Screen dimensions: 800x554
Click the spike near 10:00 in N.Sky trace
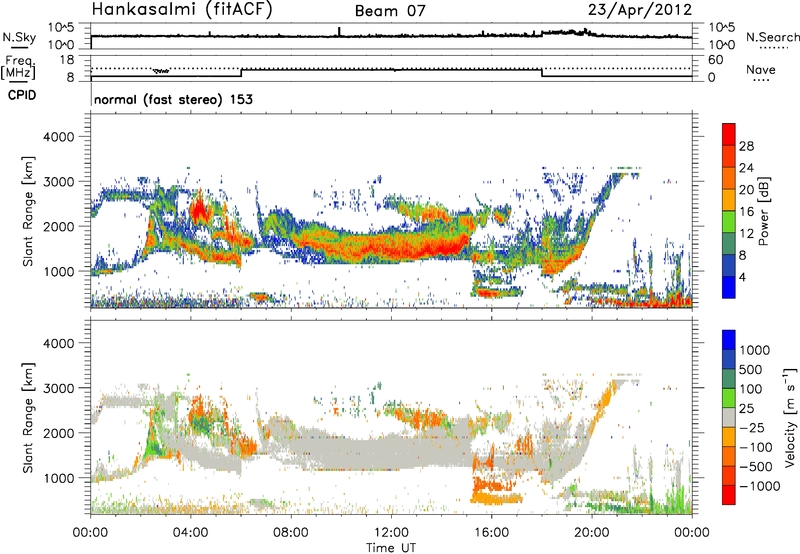tap(339, 32)
